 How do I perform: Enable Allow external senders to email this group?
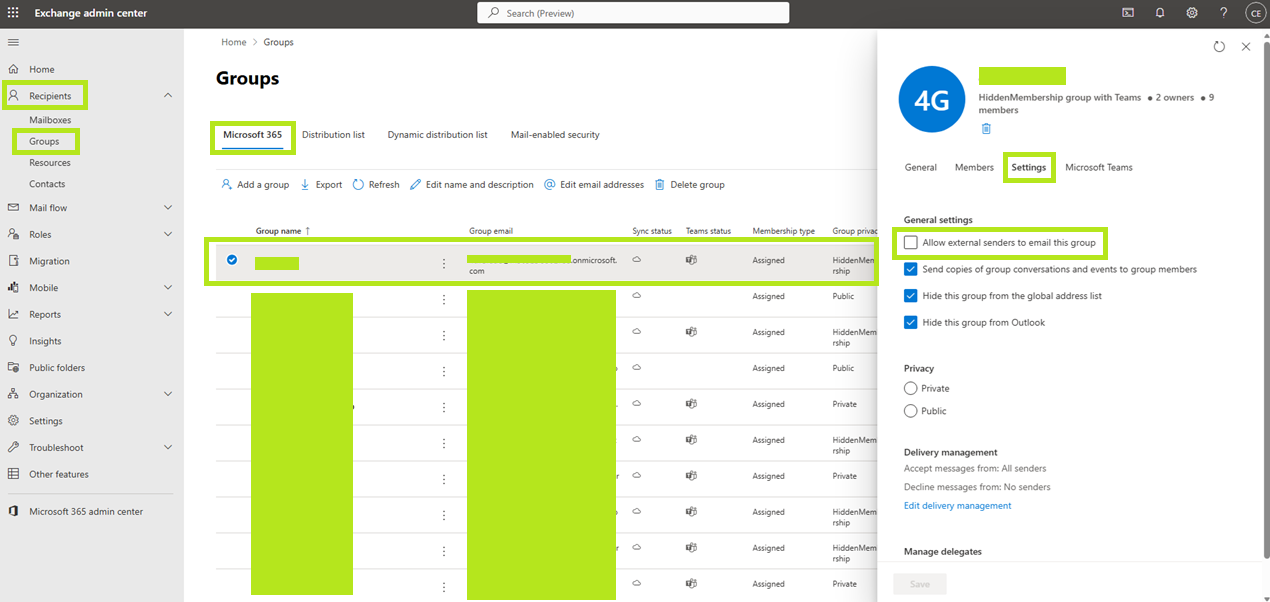click(x=910, y=243)
